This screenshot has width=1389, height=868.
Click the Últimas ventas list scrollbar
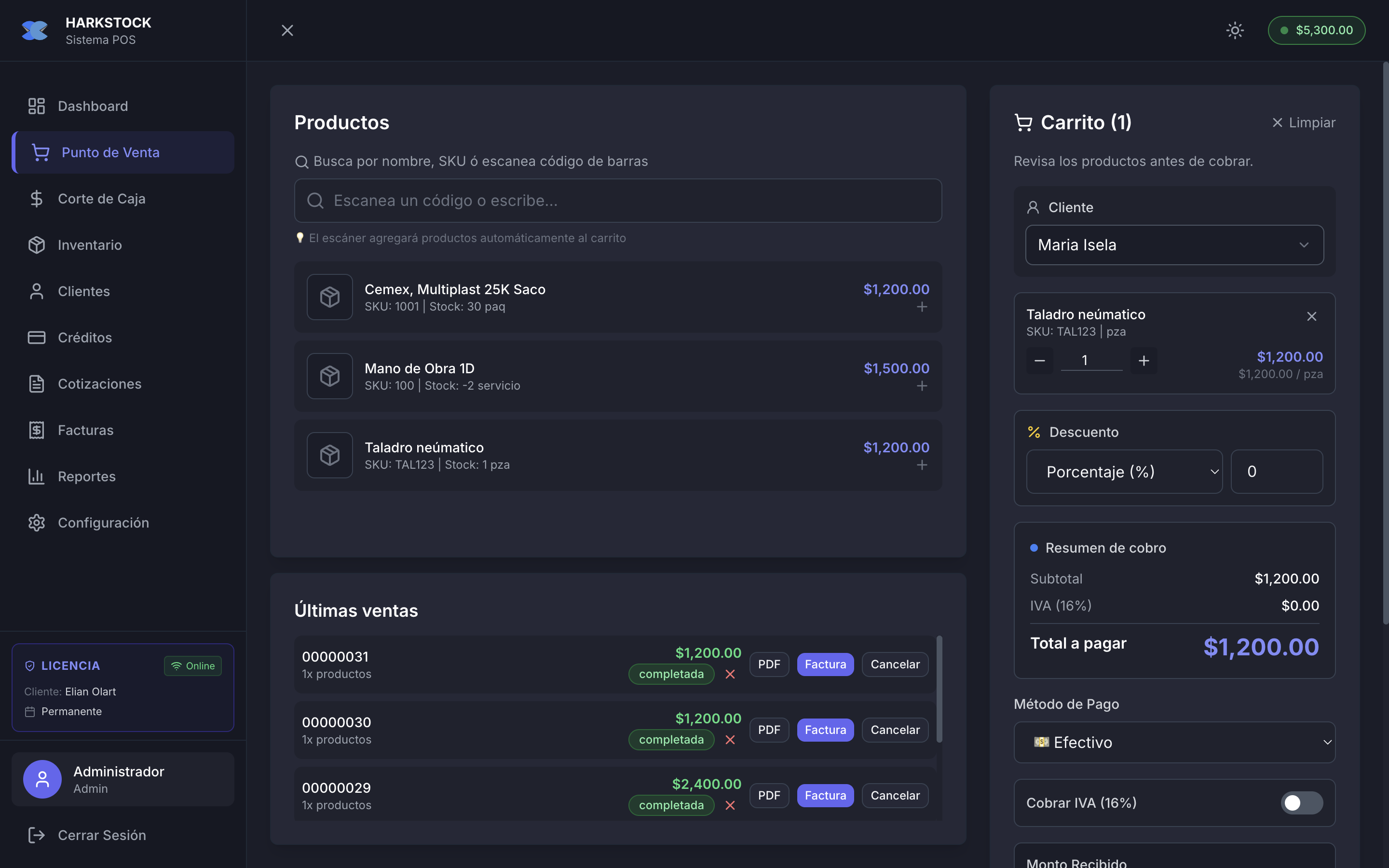[939, 689]
